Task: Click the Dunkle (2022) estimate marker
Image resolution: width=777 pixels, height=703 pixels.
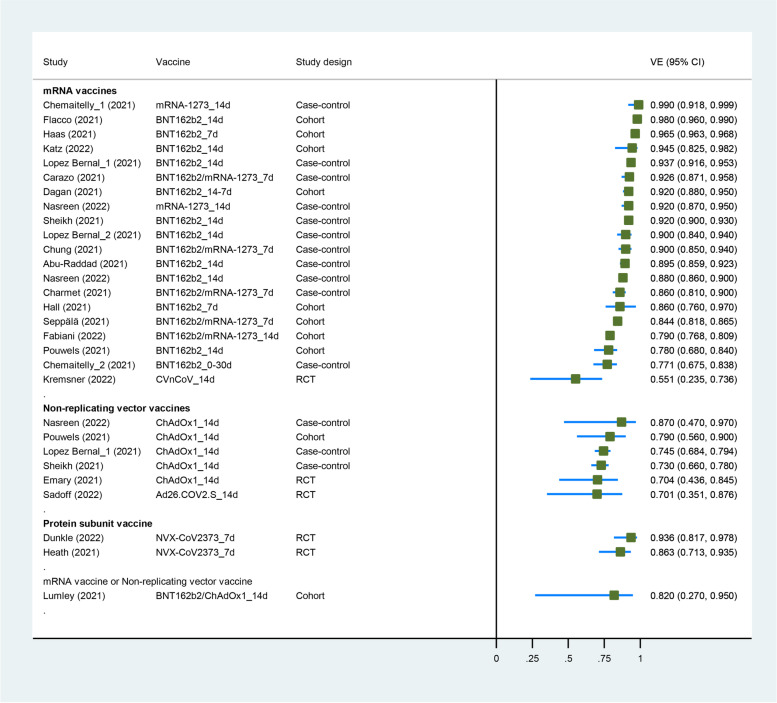Action: (x=631, y=537)
